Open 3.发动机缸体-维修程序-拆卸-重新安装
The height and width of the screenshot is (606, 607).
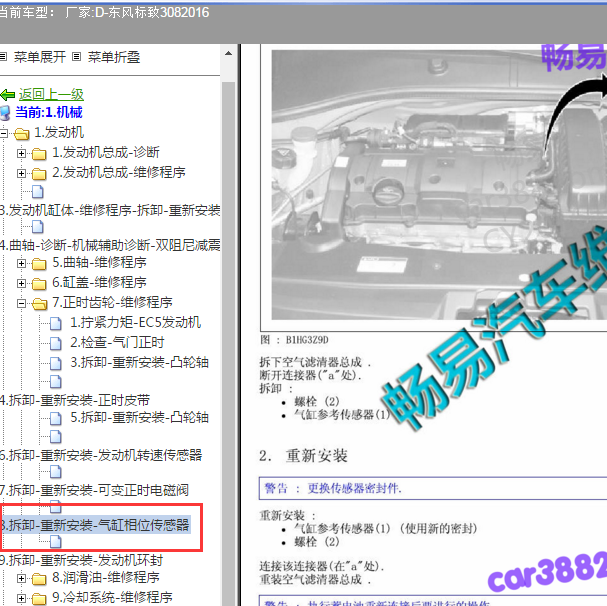(x=110, y=210)
